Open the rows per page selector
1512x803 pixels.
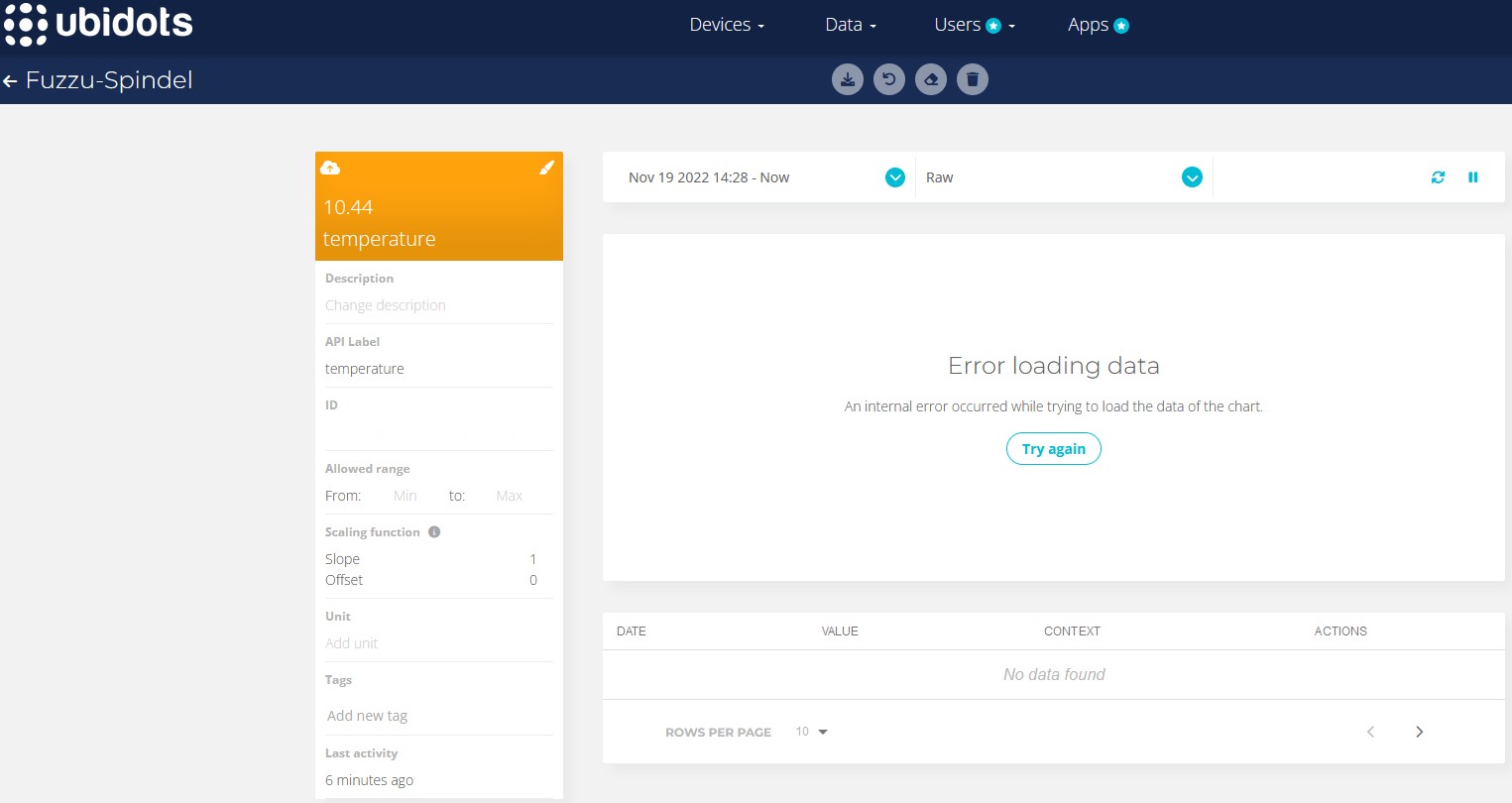click(811, 732)
